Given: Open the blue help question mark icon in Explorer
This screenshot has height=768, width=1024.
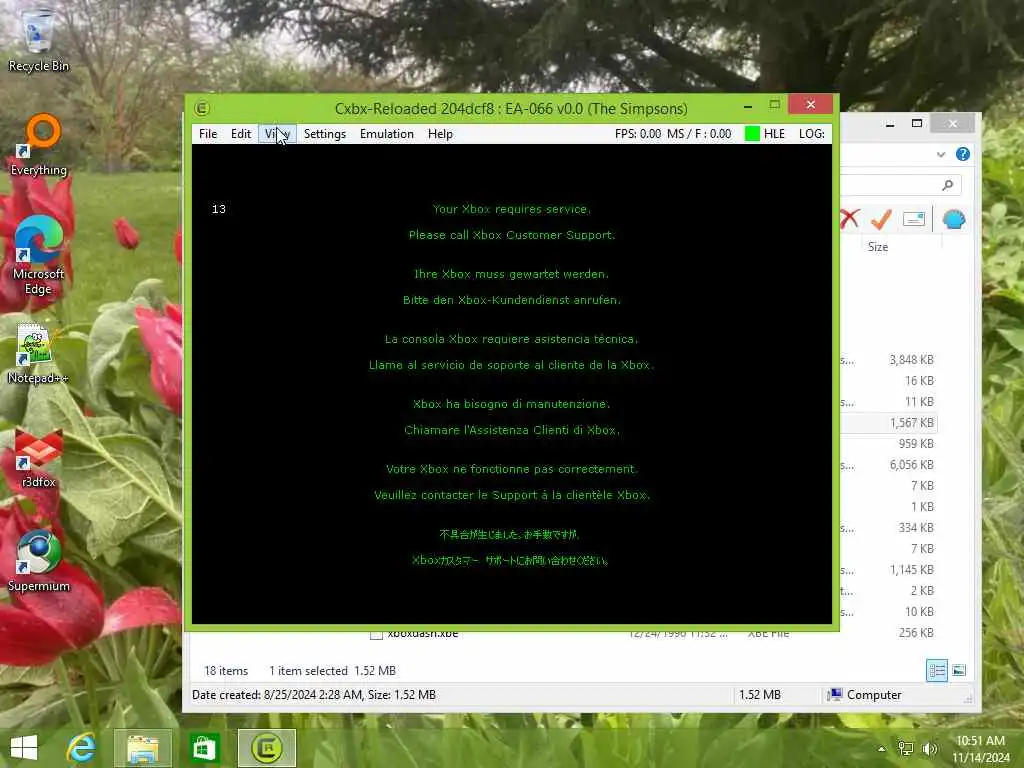Looking at the screenshot, I should point(963,154).
